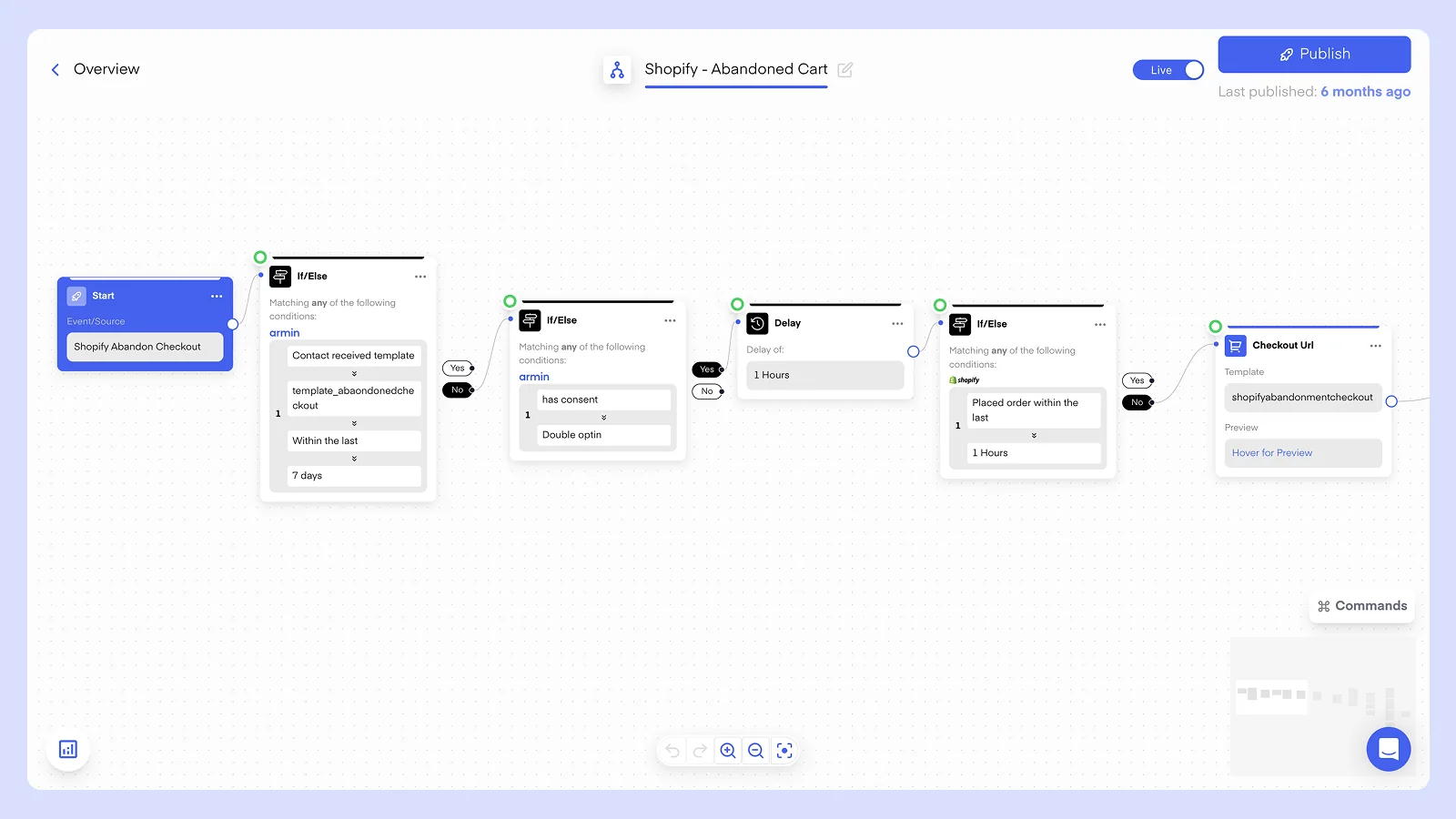Screen dimensions: 1456x819
Task: Click the flow type icon beside the title
Action: click(x=617, y=70)
